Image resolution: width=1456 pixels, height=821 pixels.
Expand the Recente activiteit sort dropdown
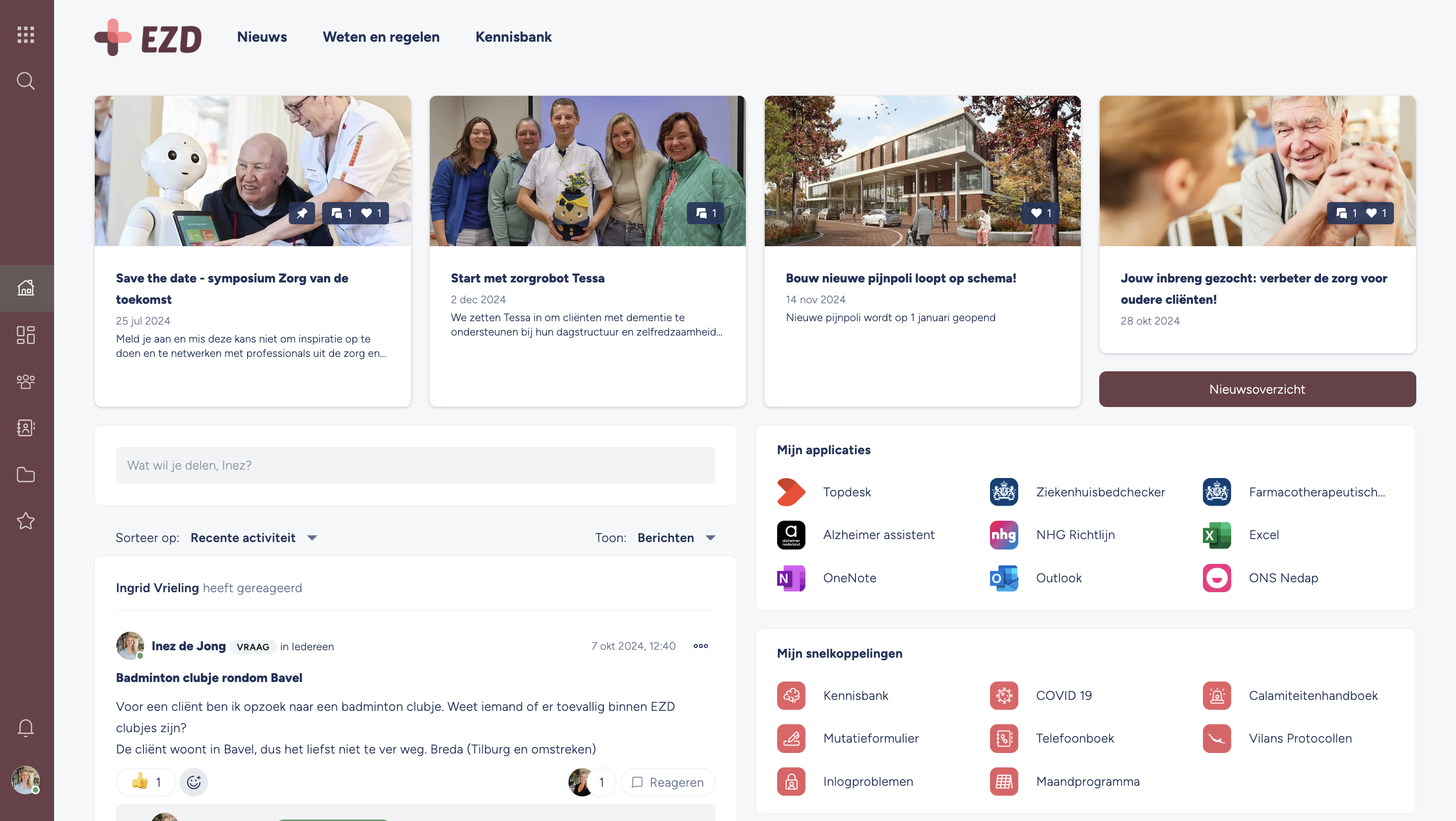coord(254,538)
